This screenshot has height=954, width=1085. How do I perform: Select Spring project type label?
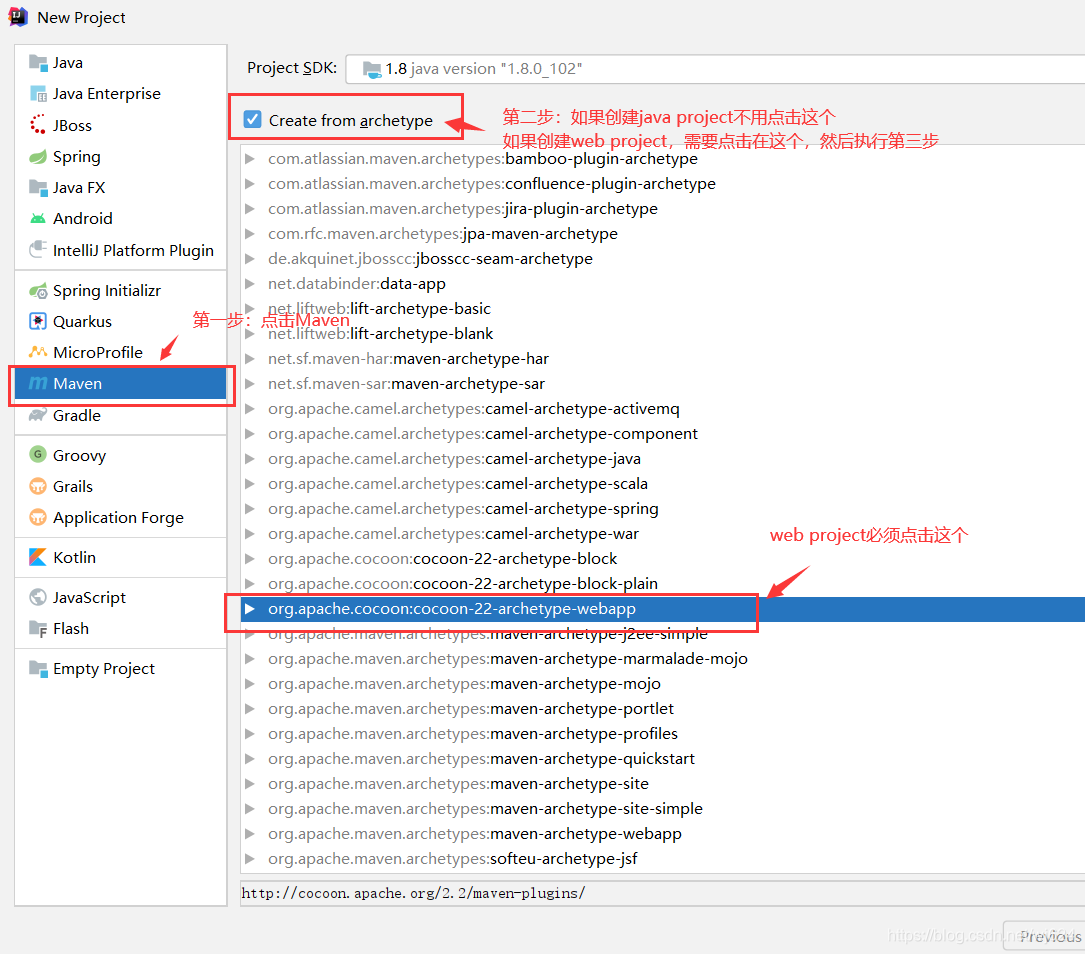77,157
